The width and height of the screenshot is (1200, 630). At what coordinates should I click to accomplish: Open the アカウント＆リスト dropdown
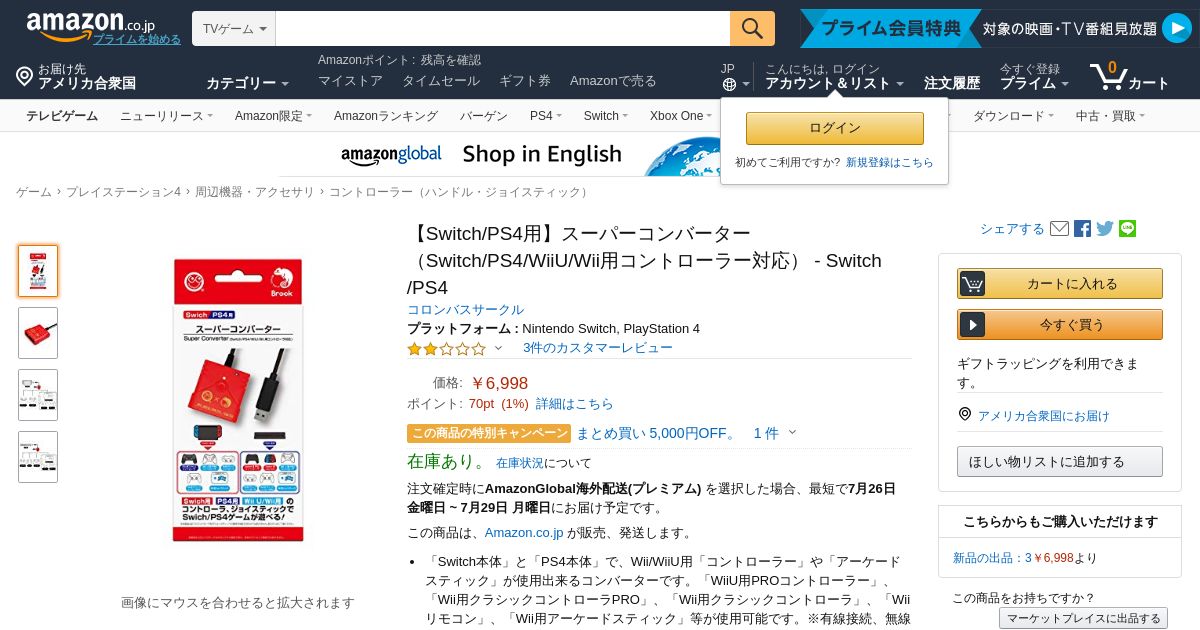point(834,84)
